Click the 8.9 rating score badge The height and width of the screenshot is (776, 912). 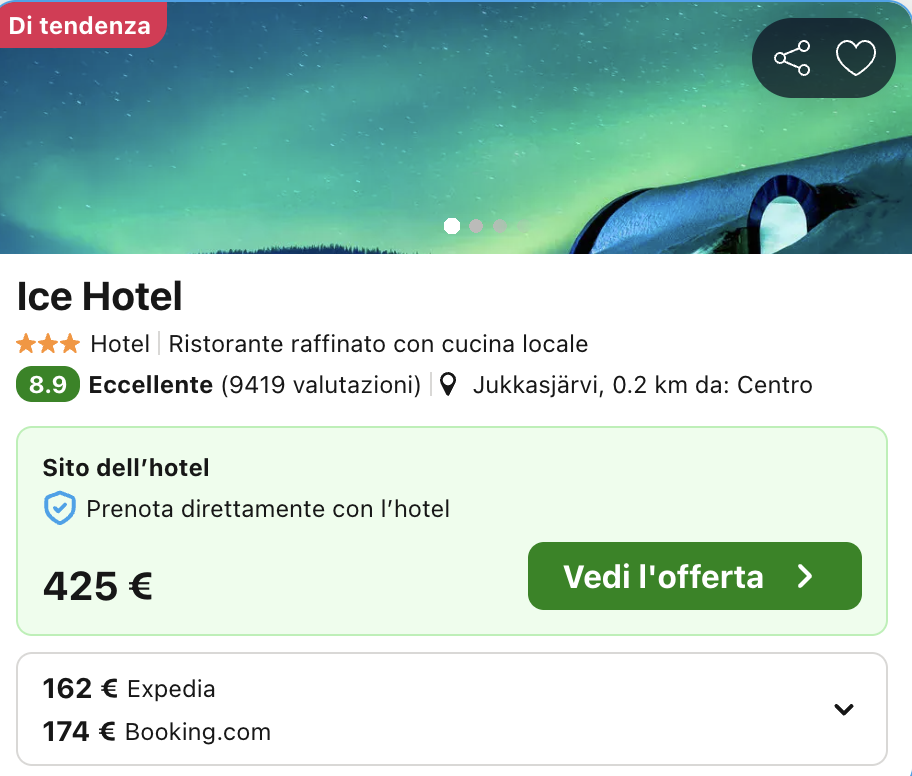(x=47, y=384)
